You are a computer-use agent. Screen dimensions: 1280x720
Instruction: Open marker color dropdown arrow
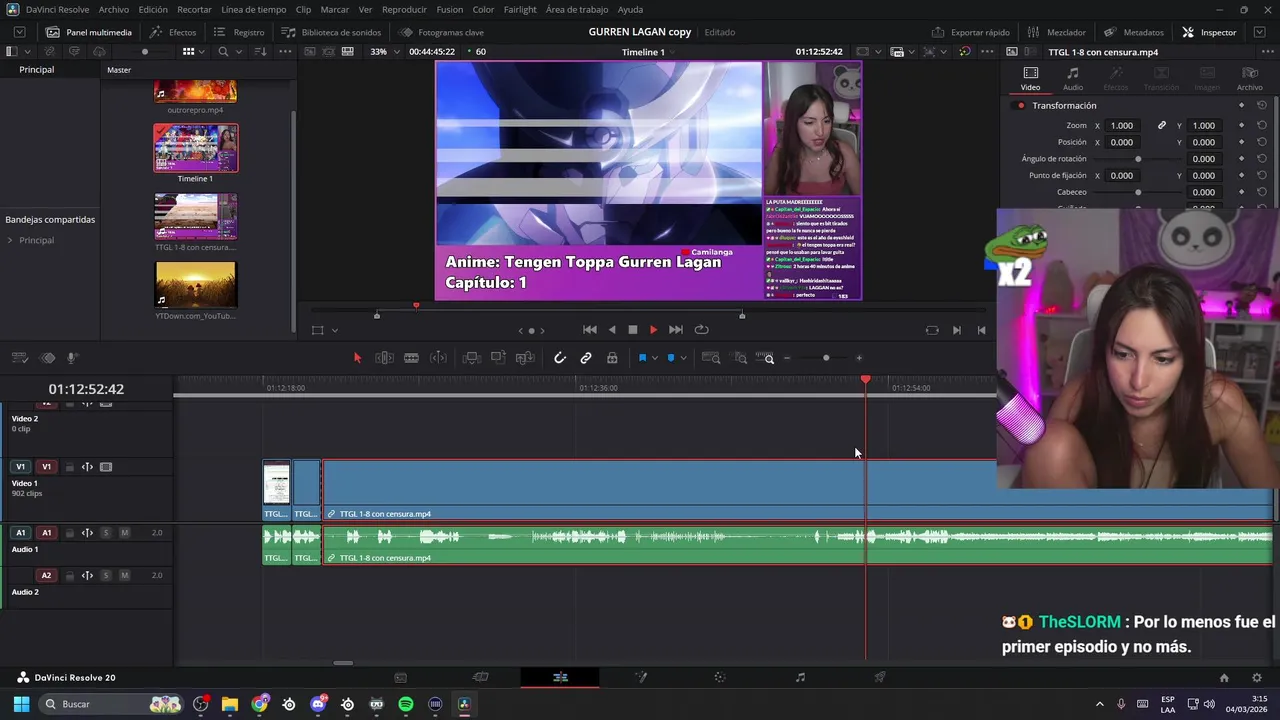pos(683,358)
